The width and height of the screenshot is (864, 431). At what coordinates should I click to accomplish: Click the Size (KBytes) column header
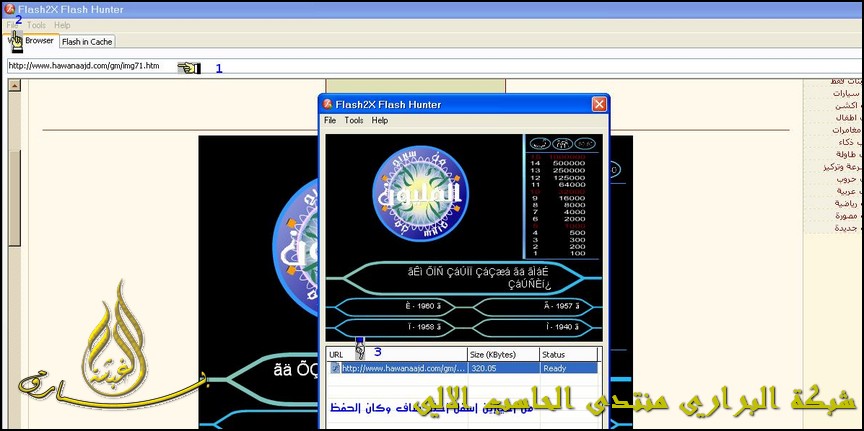(503, 354)
